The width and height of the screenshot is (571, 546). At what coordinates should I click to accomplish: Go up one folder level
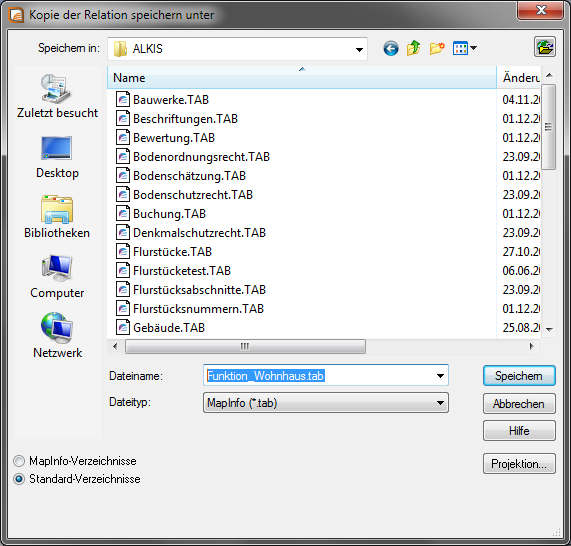pos(413,48)
